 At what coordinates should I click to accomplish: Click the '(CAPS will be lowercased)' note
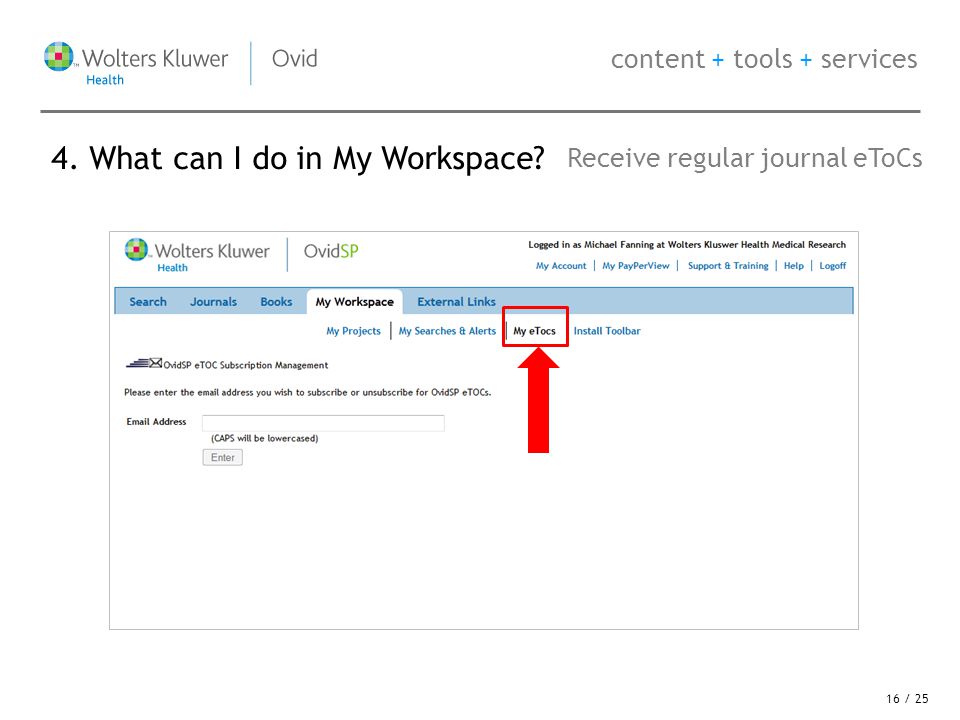coord(264,438)
